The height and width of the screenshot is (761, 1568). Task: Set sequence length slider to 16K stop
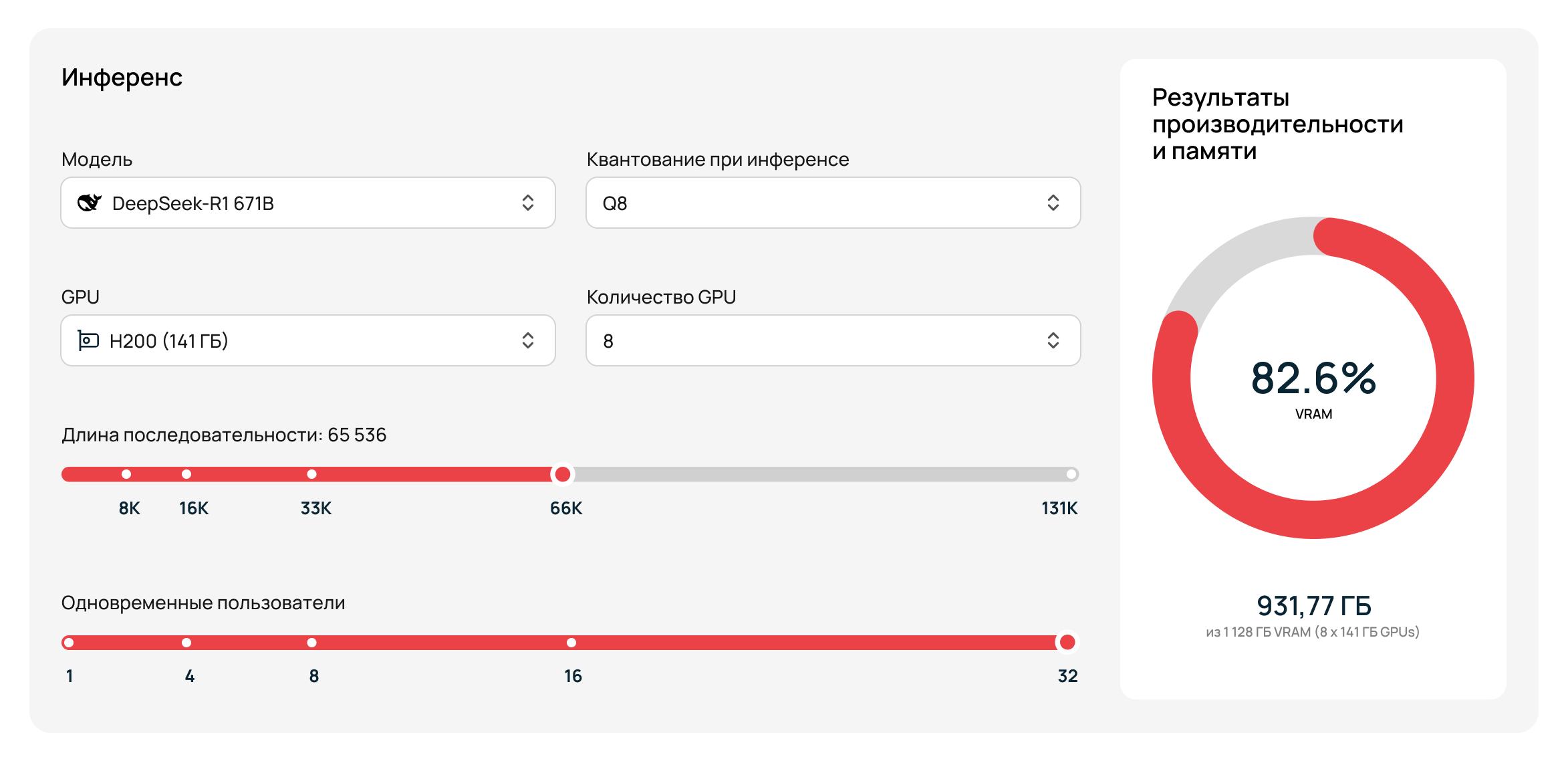pyautogui.click(x=186, y=474)
